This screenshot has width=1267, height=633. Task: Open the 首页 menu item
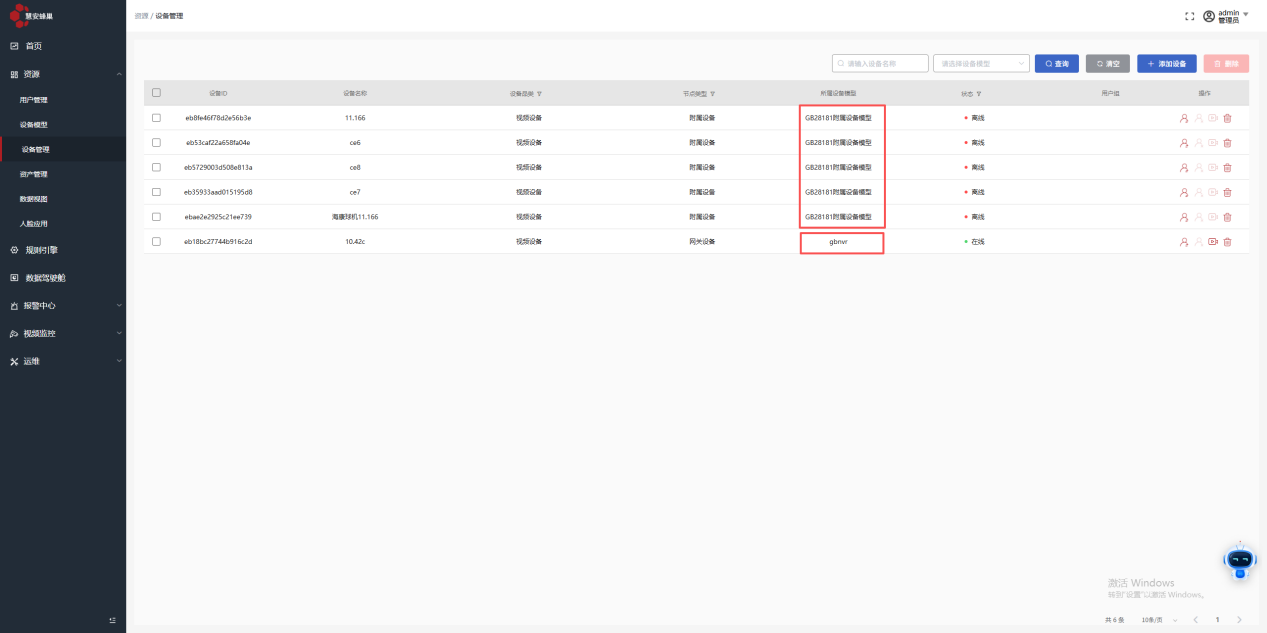(x=33, y=46)
